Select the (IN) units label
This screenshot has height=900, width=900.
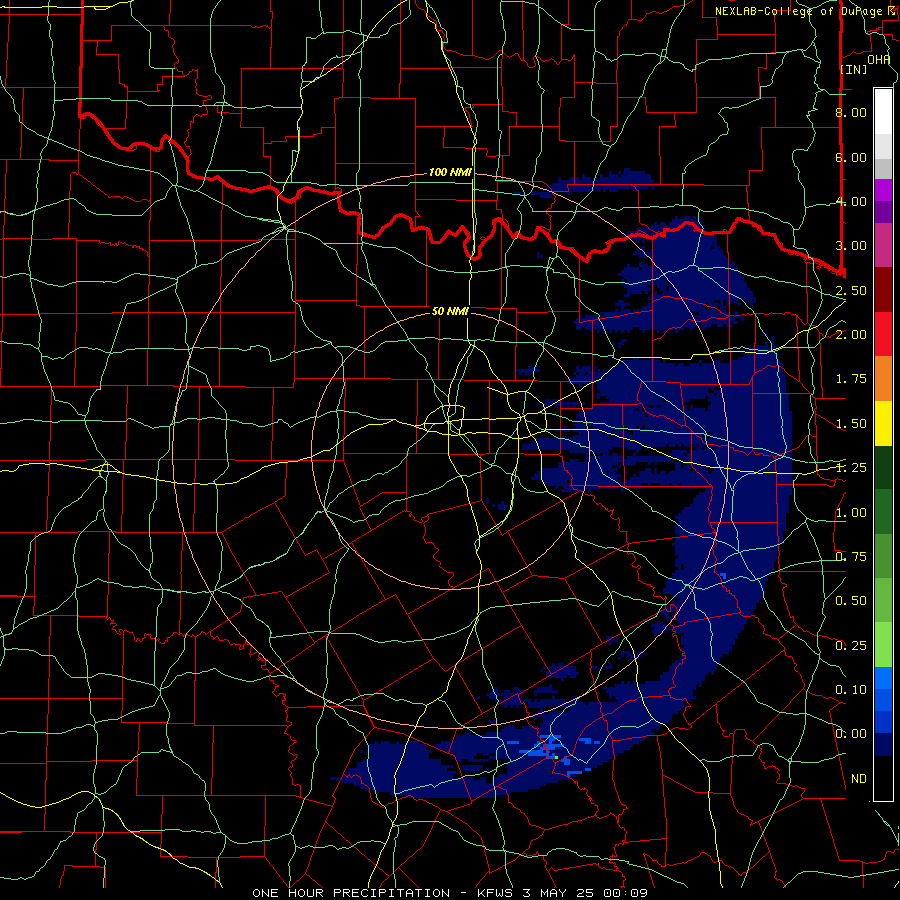click(x=854, y=69)
